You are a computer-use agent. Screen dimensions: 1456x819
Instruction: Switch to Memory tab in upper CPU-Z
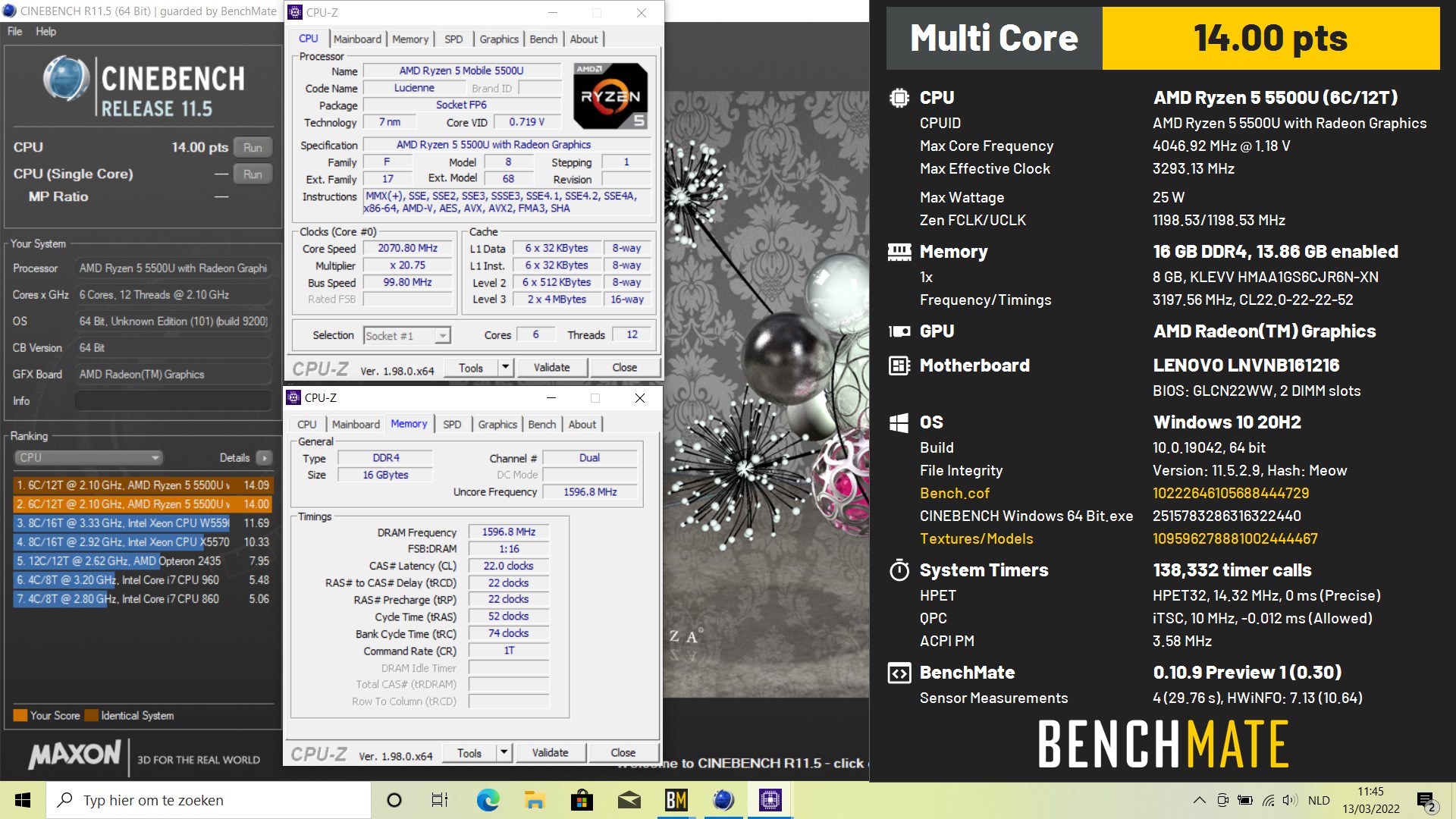410,39
